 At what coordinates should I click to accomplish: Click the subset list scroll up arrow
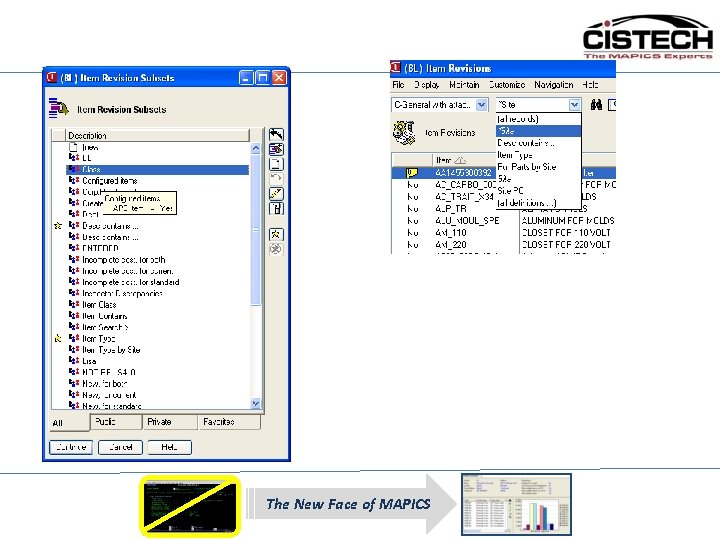pos(256,148)
